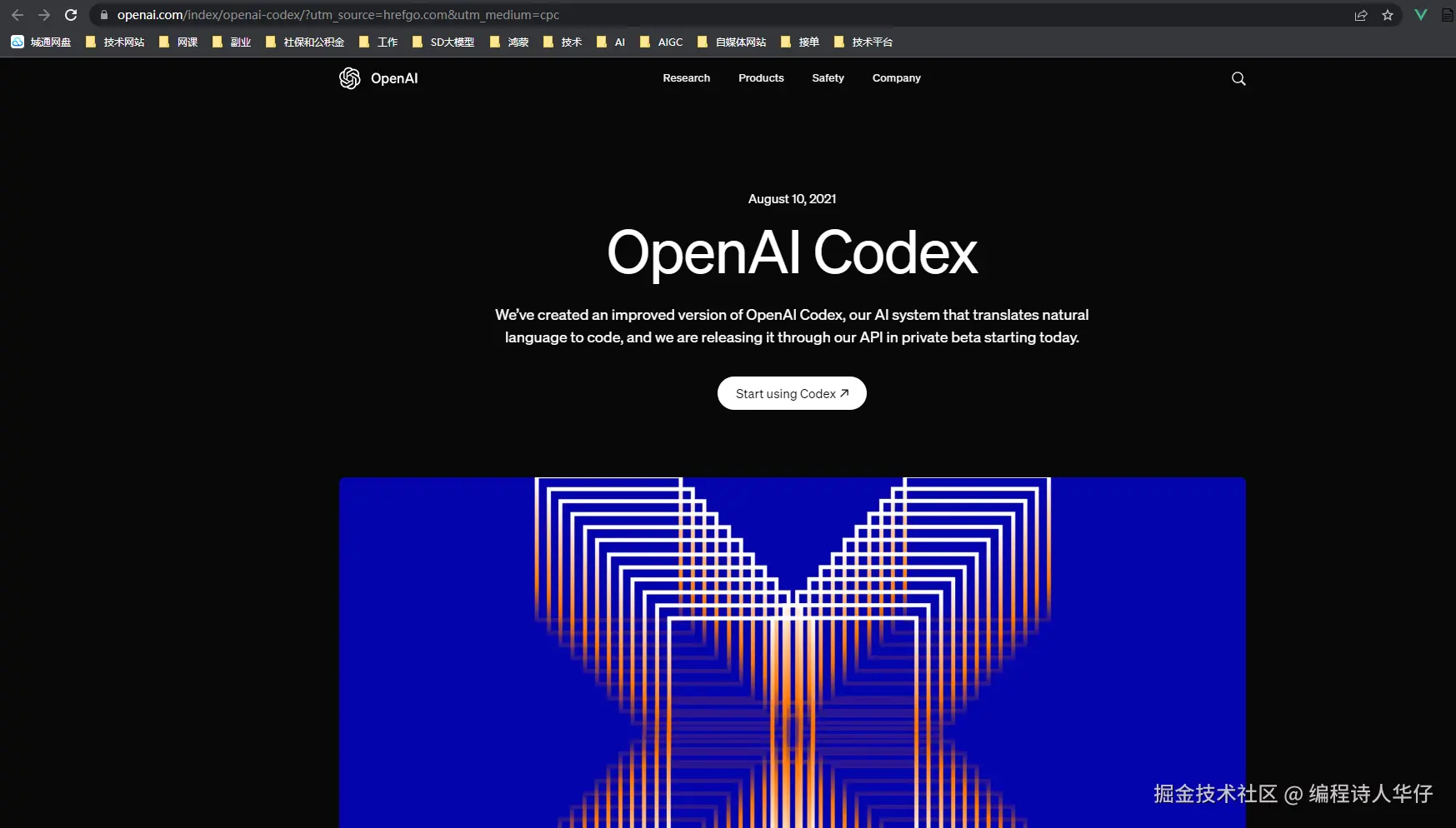This screenshot has height=828, width=1456.
Task: Open the SD大模型 bookmark folder
Action: click(x=443, y=42)
